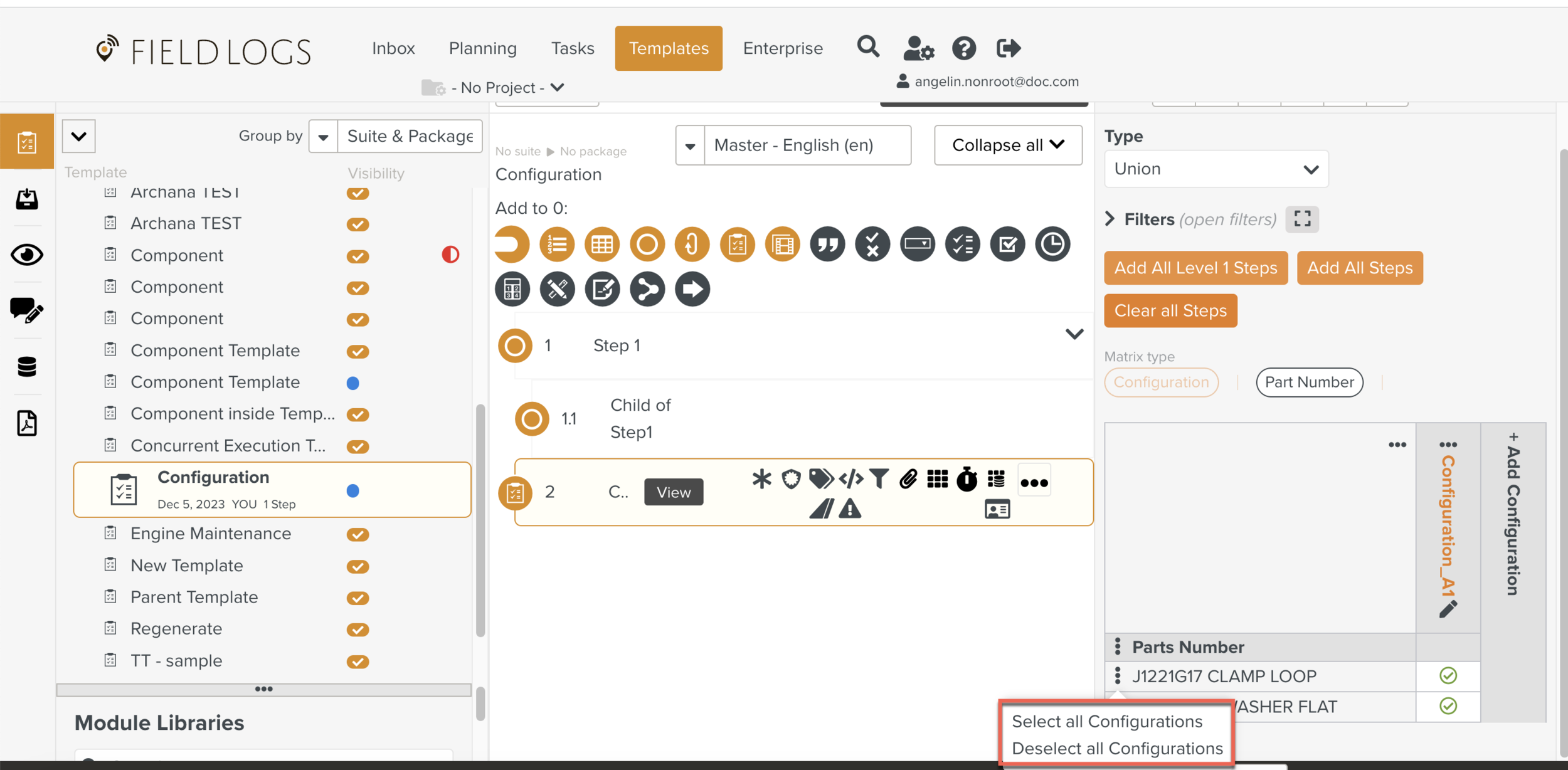Click the stopwatch icon on step 2
This screenshot has width=1568, height=770.
tap(967, 479)
